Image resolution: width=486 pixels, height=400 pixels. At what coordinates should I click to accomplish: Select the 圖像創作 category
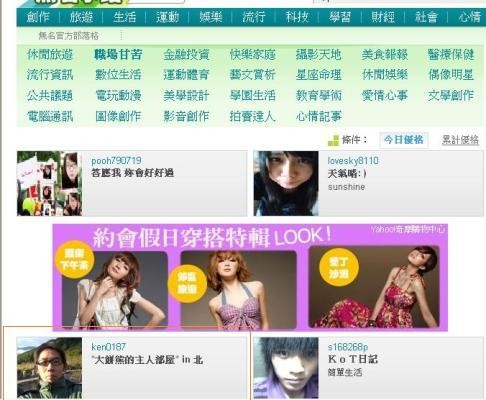tap(118, 116)
